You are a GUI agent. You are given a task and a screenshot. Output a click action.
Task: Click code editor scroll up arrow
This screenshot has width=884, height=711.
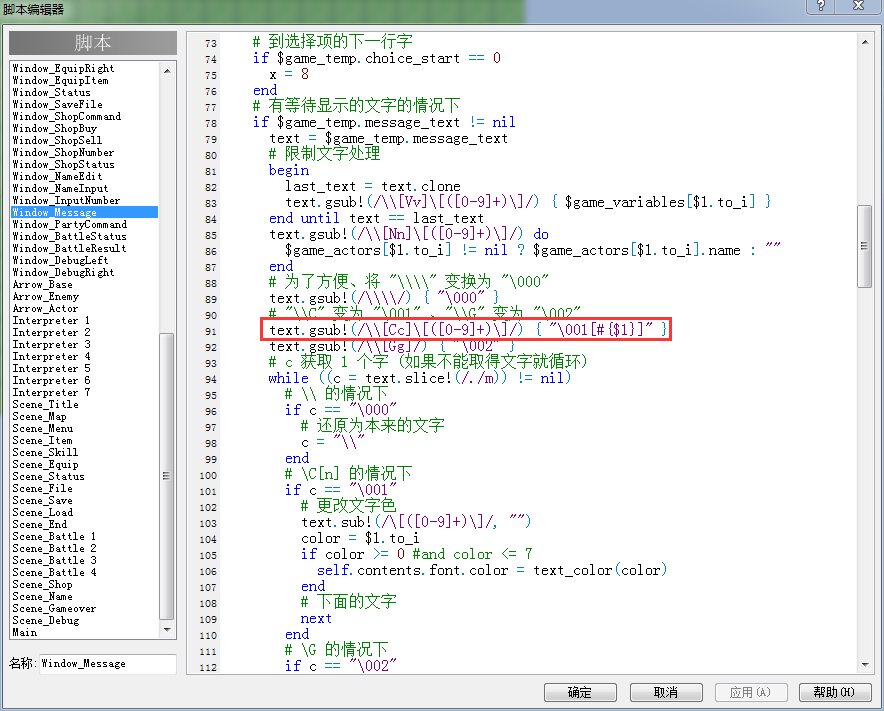point(865,42)
